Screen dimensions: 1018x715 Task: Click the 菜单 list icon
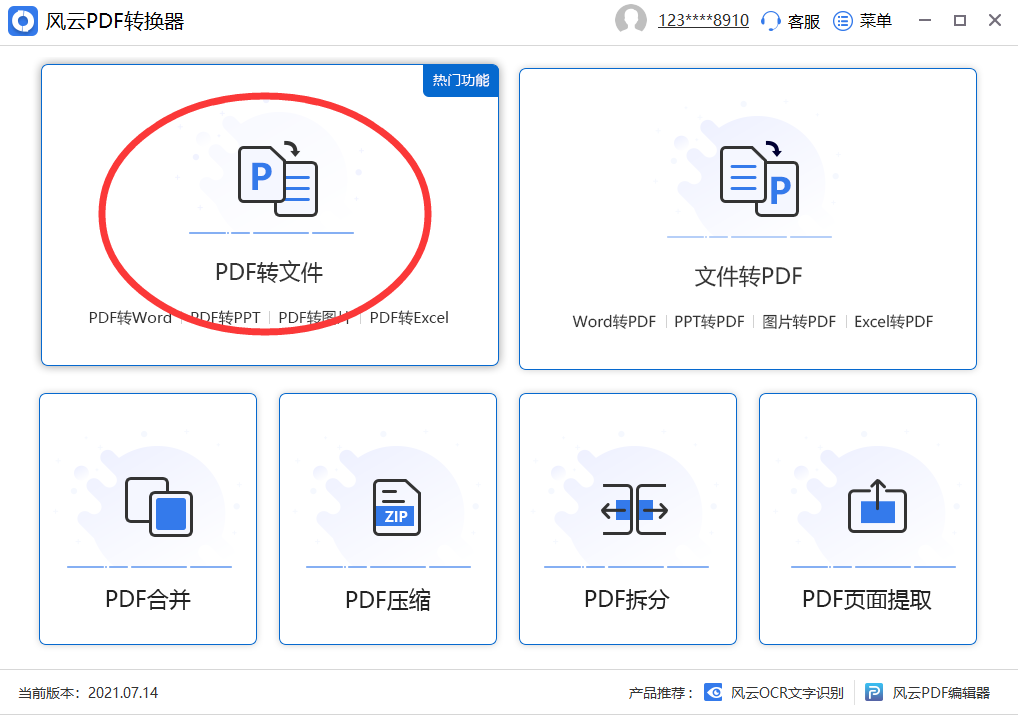pos(842,21)
